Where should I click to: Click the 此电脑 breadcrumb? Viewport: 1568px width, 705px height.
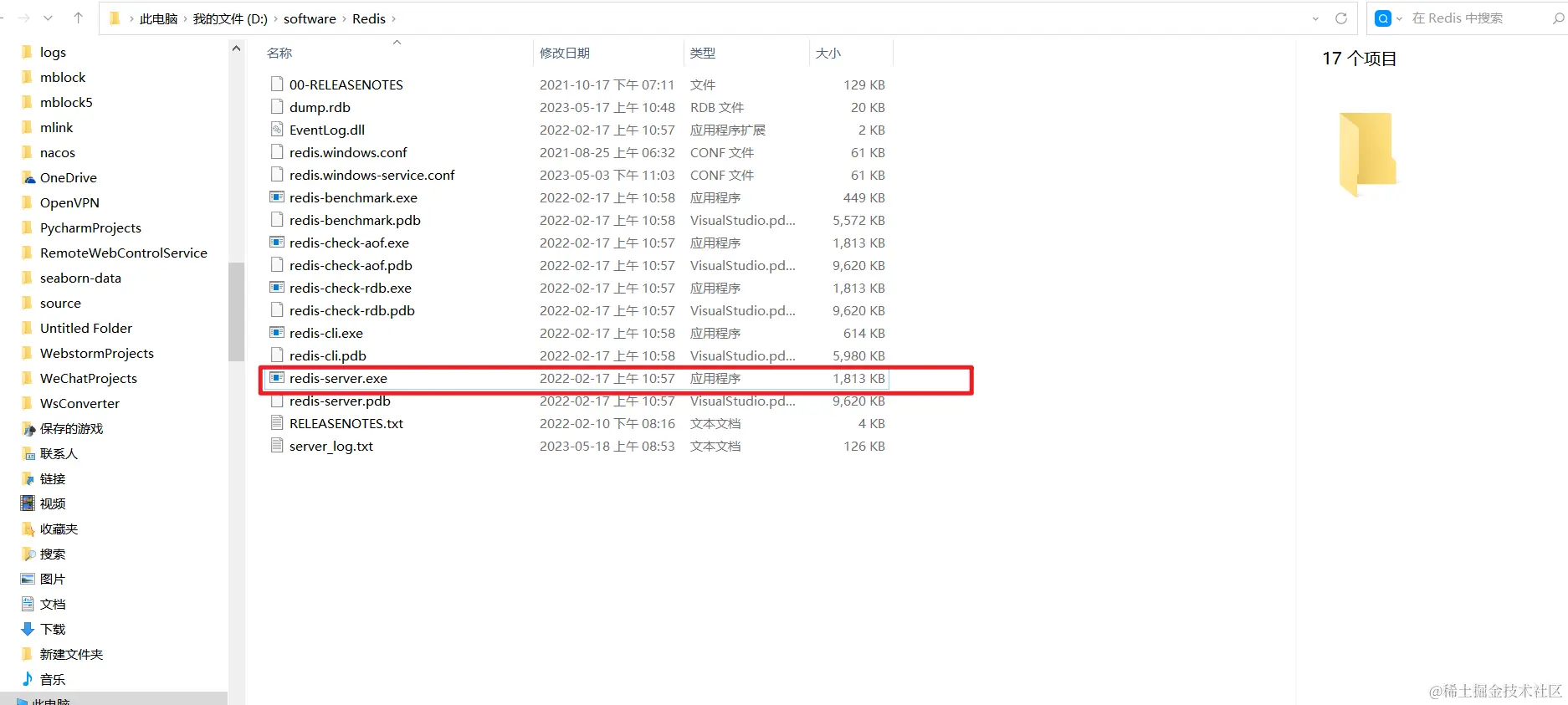tap(158, 18)
